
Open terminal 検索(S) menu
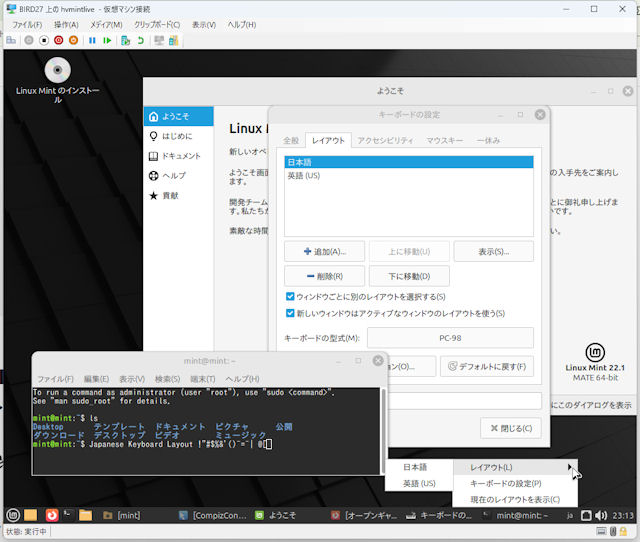coord(167,379)
